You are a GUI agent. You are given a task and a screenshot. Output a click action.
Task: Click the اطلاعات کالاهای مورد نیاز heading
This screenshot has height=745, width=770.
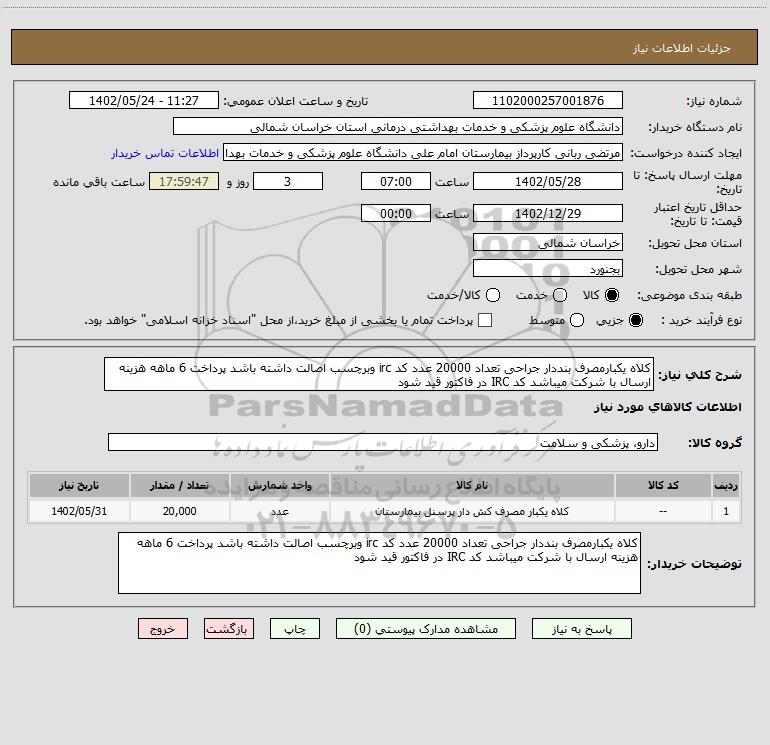(667, 407)
